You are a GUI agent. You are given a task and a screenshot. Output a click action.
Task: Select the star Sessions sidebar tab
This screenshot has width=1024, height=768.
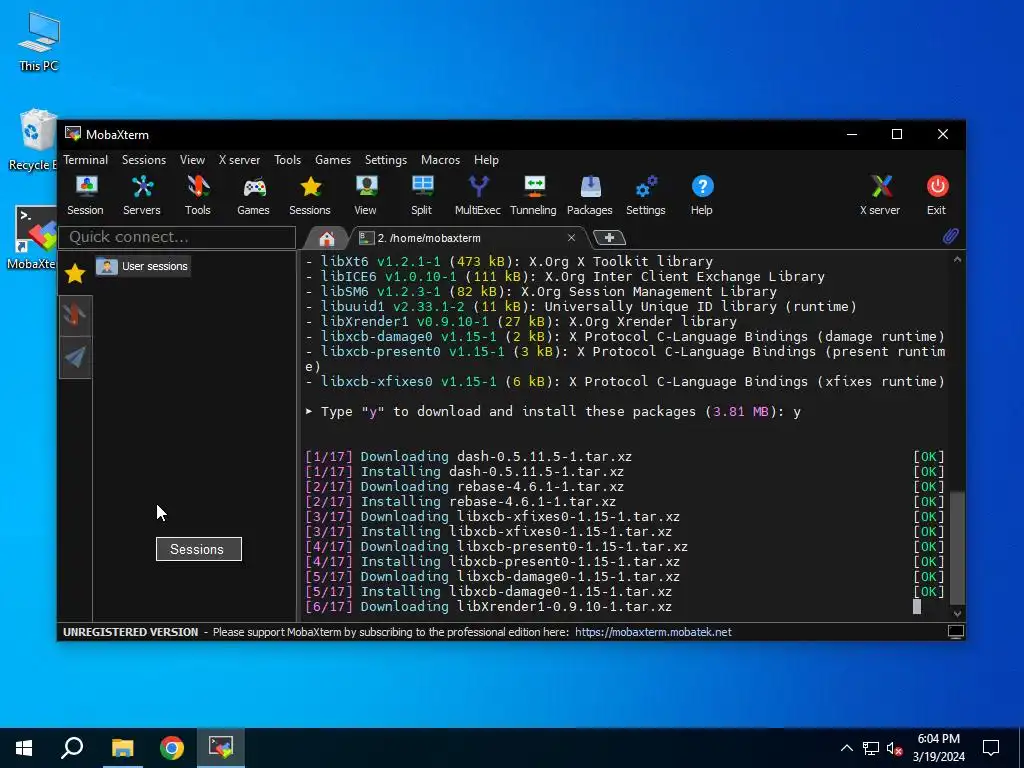tap(75, 273)
